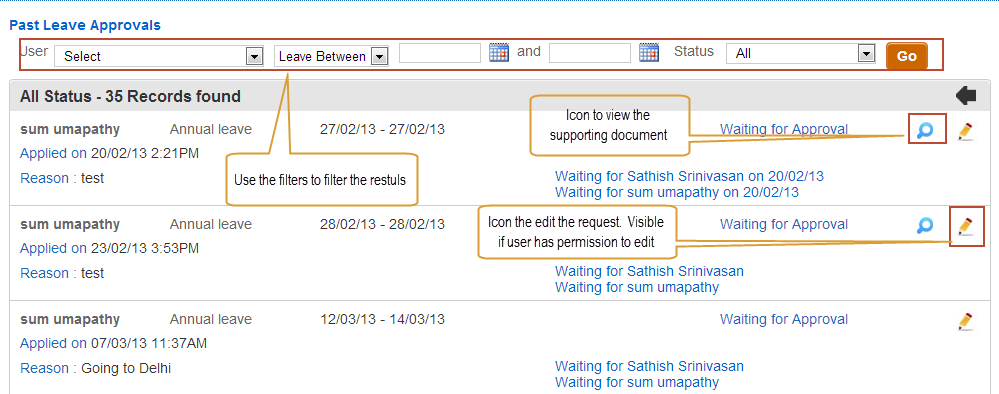Open calendar picker for end date
This screenshot has width=999, height=394.
649,52
